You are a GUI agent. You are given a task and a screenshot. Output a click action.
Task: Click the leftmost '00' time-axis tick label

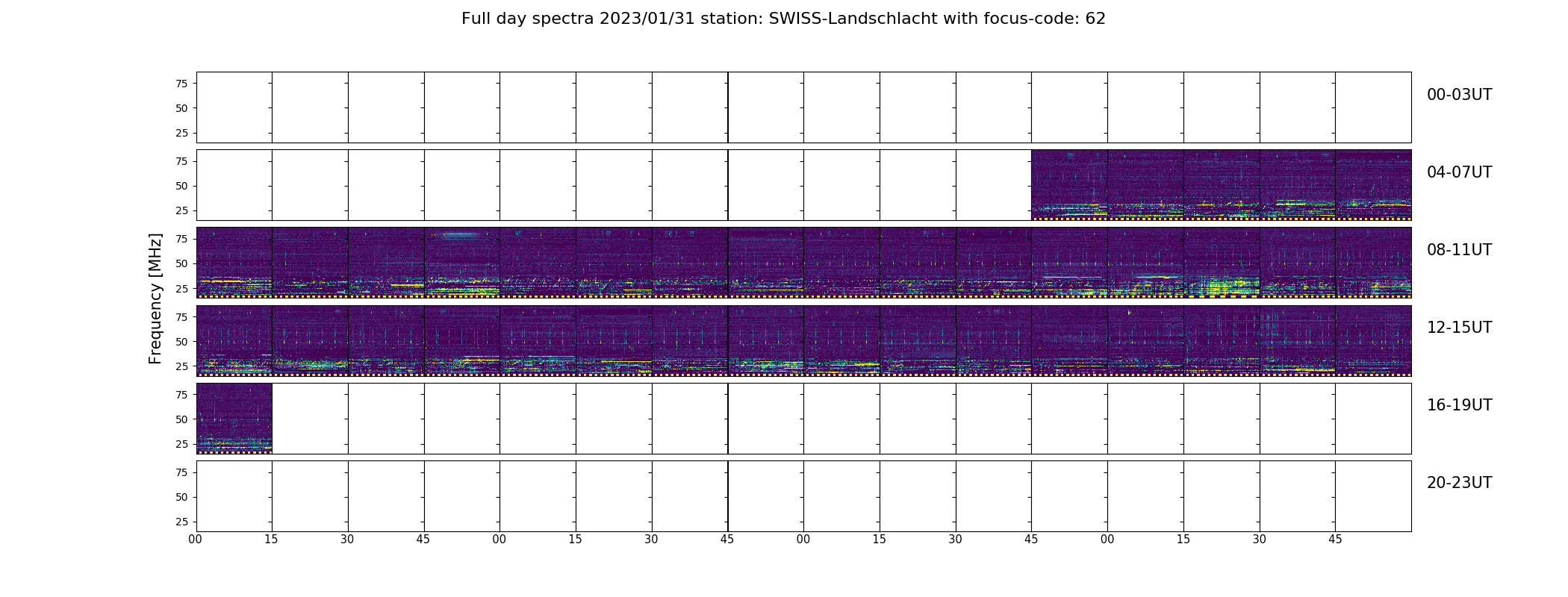[x=196, y=540]
